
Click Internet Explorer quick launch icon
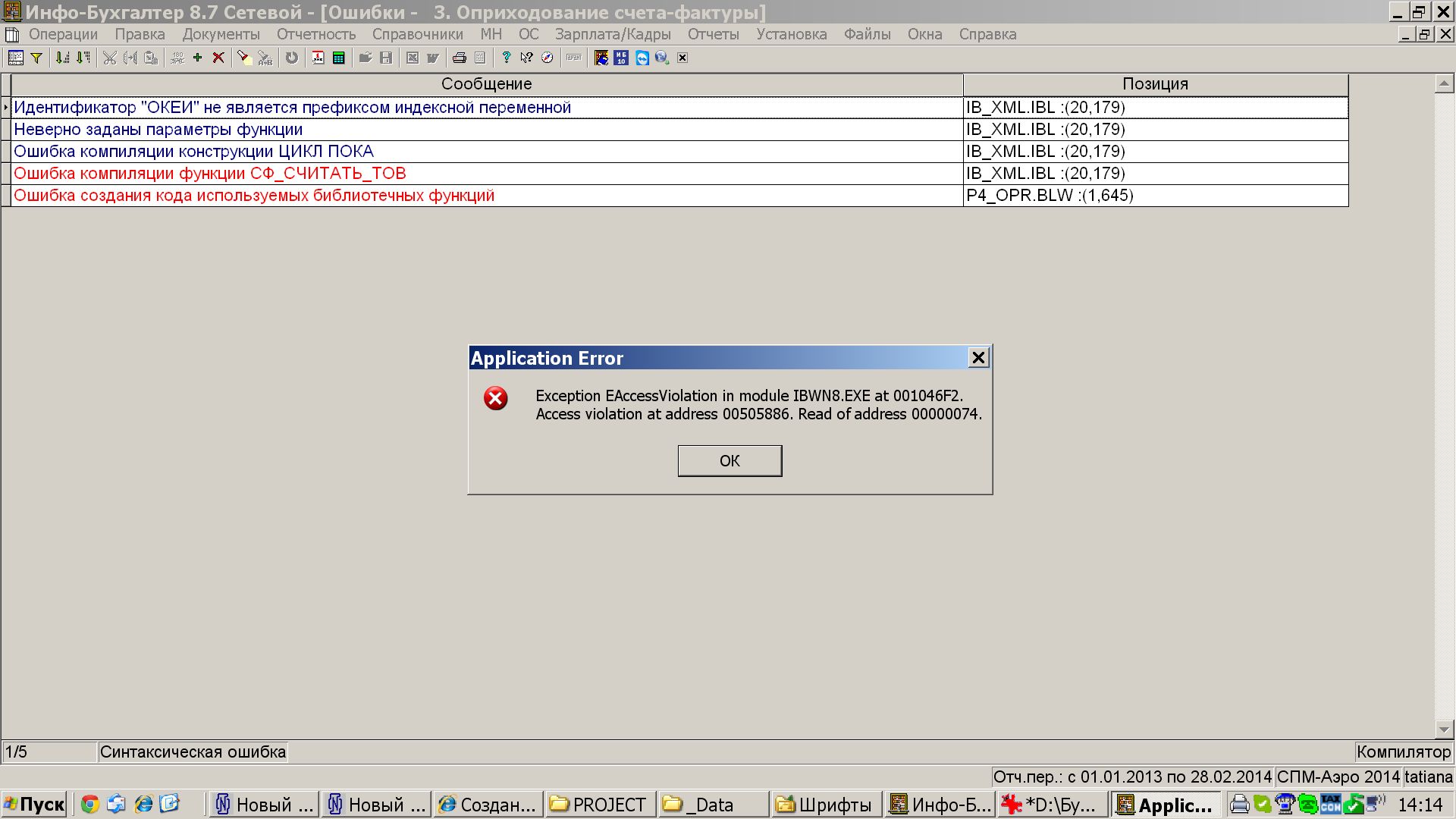143,804
